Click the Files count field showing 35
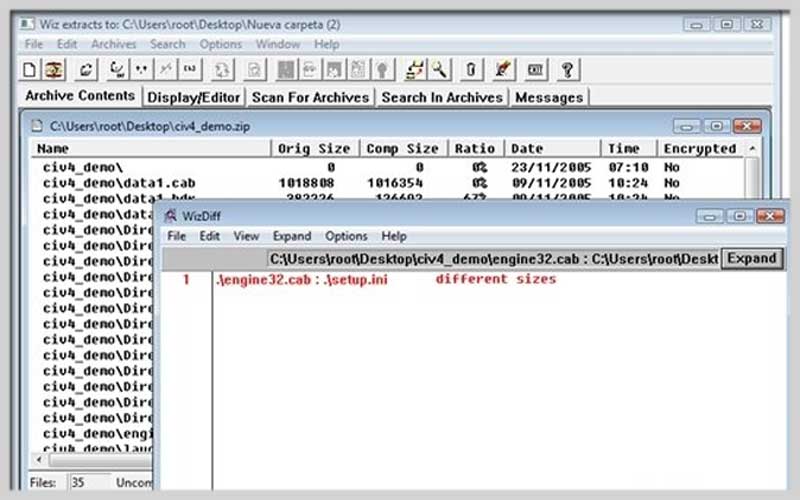 89,483
